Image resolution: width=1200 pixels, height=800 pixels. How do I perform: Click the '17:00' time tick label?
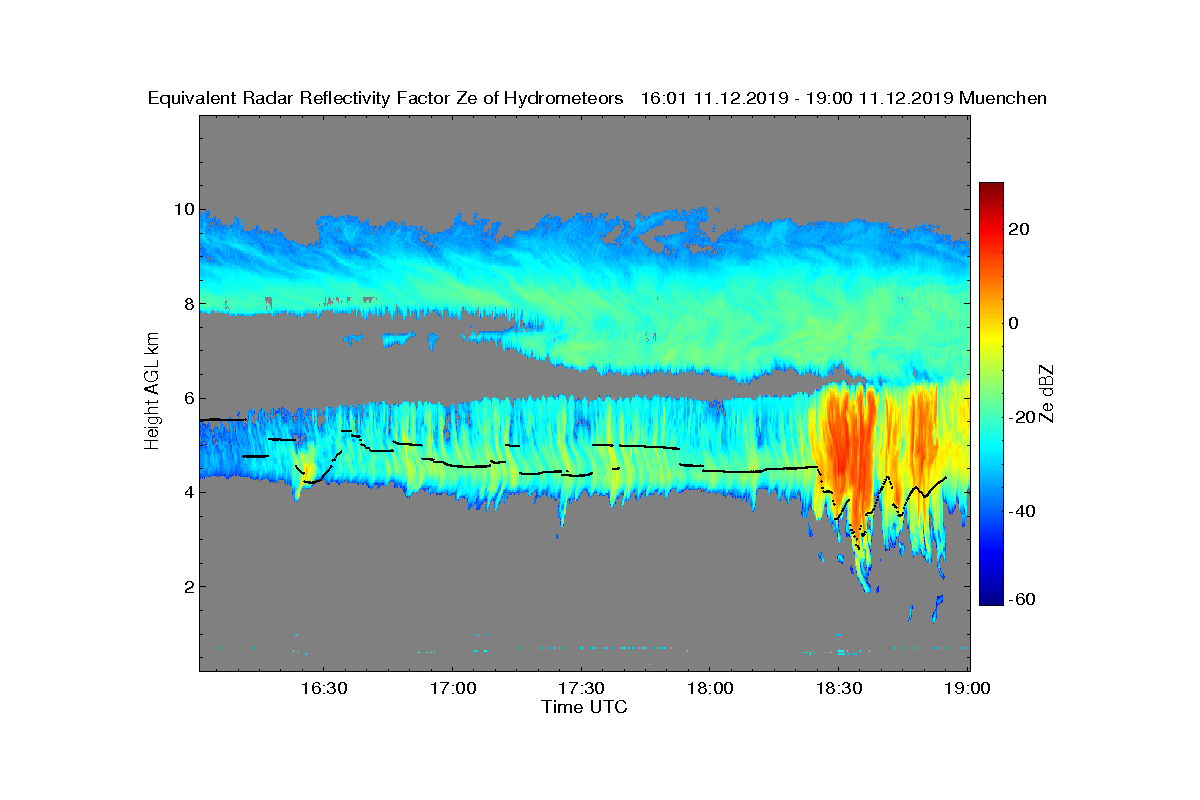(452, 688)
